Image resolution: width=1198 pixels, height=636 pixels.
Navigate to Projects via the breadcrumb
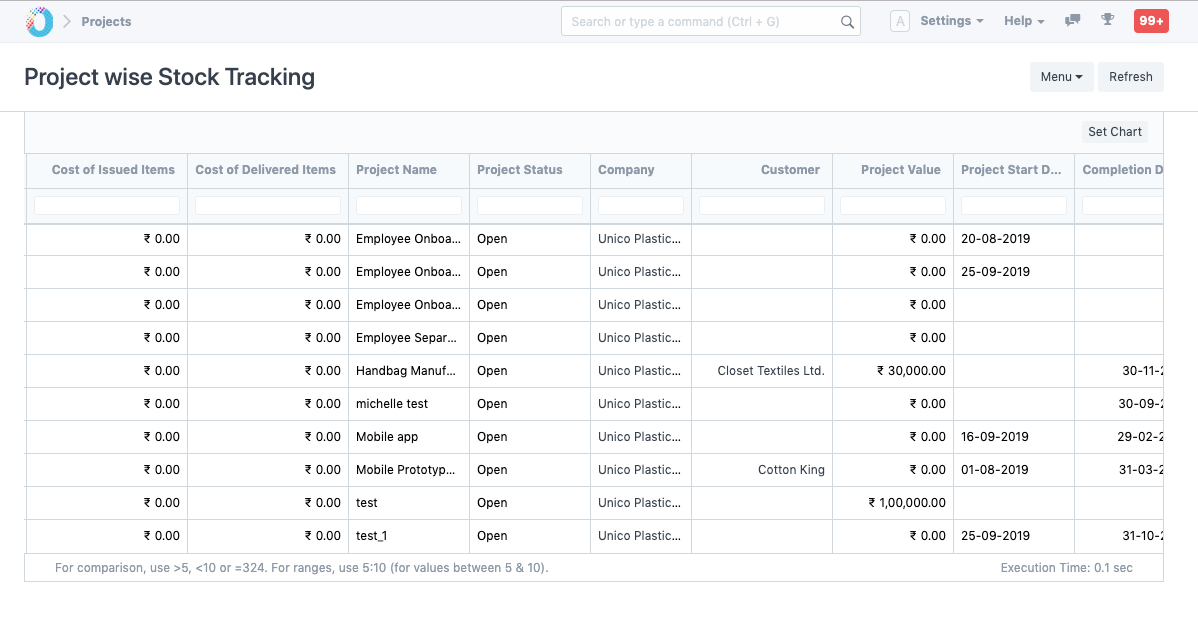click(x=105, y=21)
